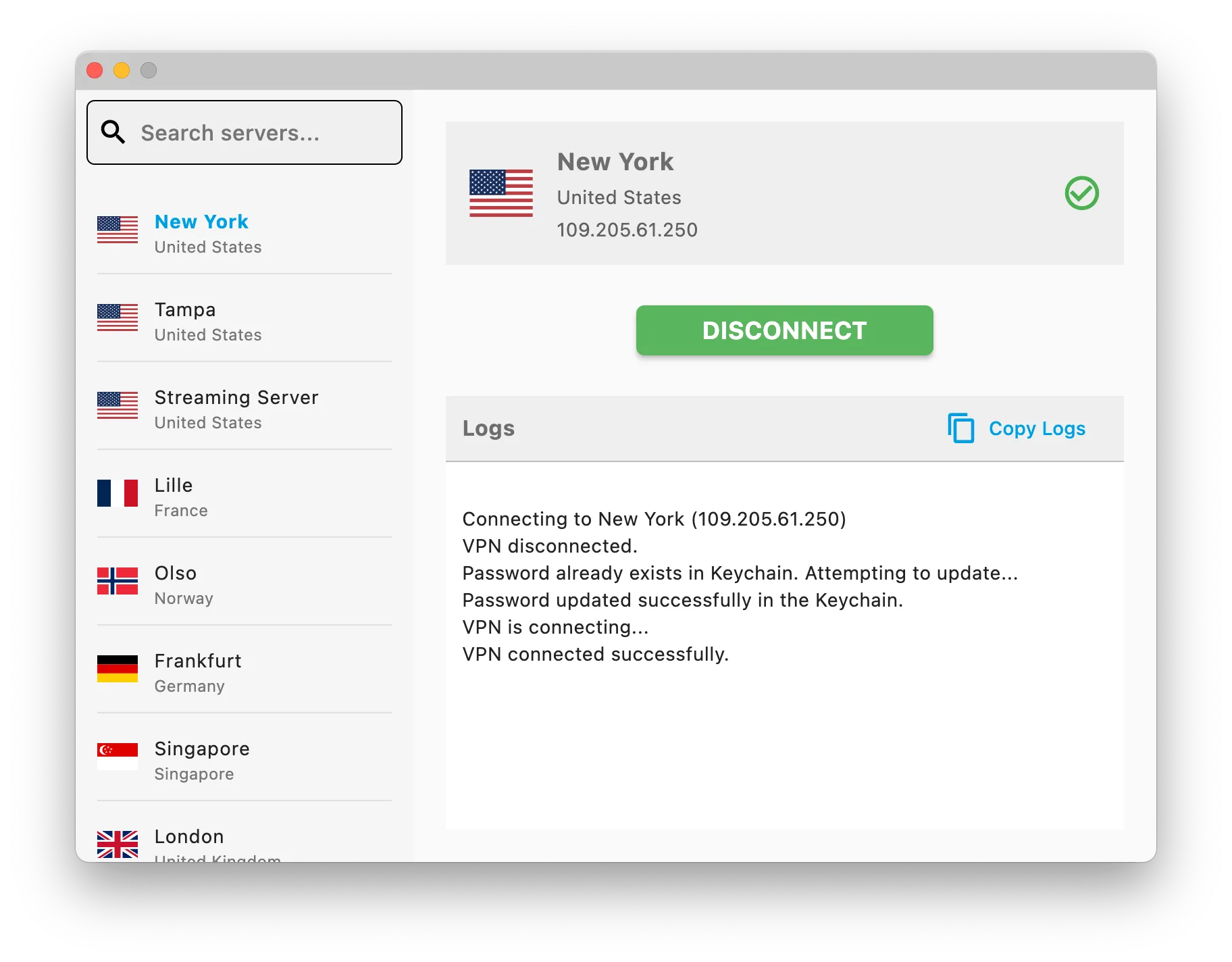Click the Norwegian flag beside Olso
This screenshot has width=1232, height=962.
coord(118,581)
